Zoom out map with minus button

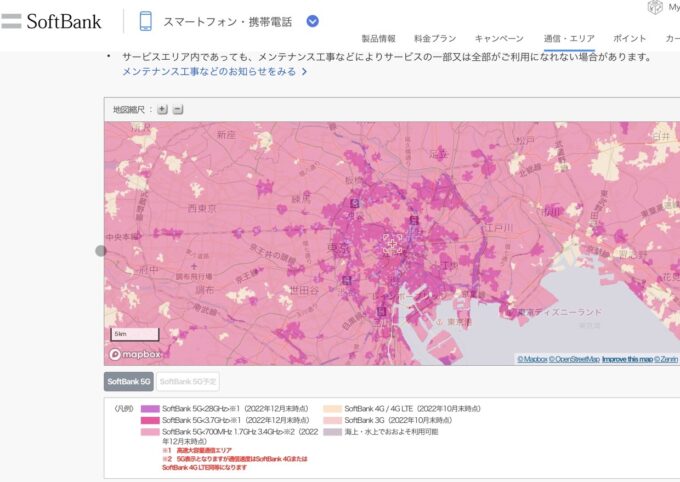coord(178,109)
